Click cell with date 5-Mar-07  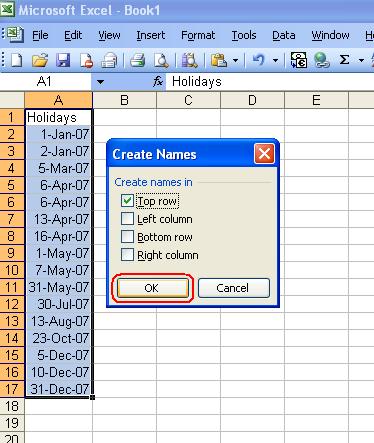[58, 168]
